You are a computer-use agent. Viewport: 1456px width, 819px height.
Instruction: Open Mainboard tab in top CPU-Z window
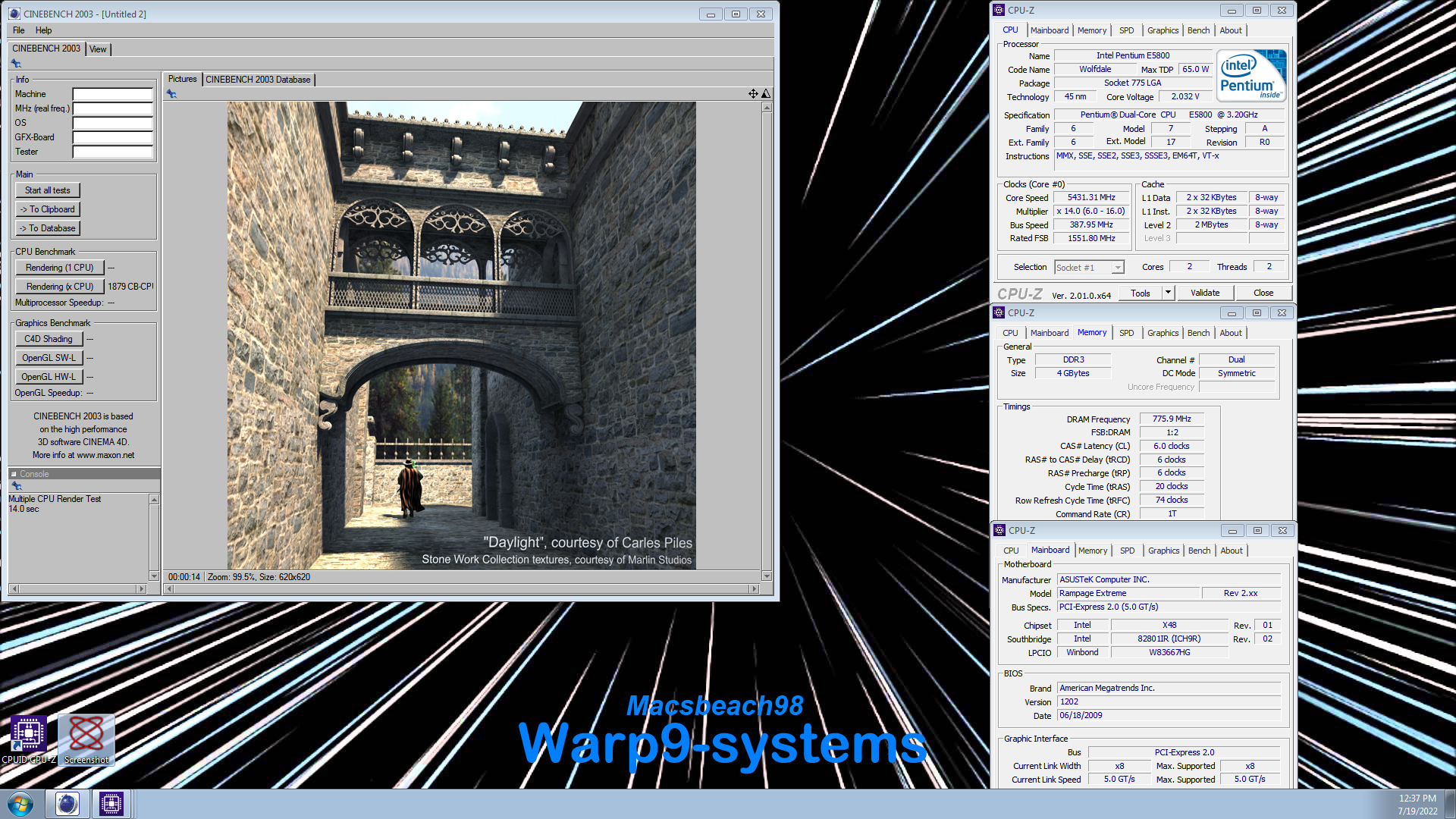(x=1050, y=30)
